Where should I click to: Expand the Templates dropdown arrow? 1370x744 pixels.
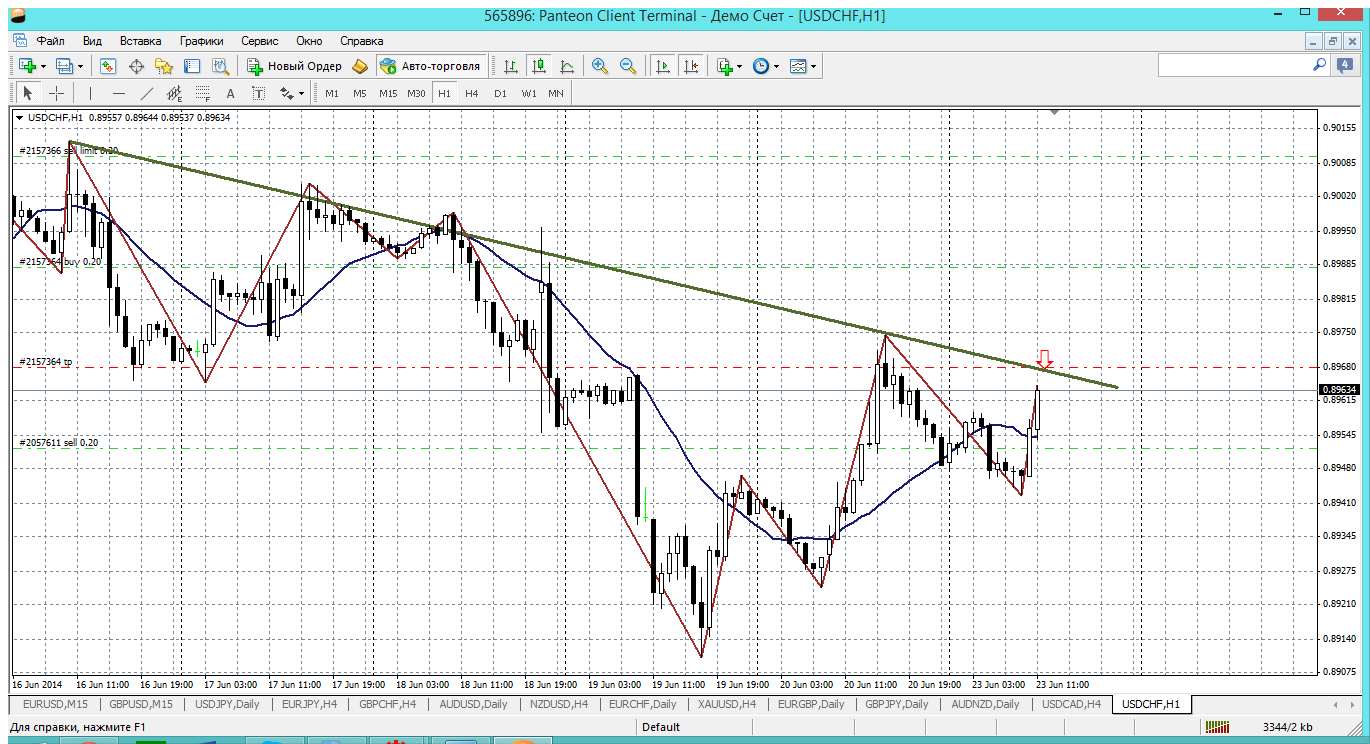tap(814, 66)
